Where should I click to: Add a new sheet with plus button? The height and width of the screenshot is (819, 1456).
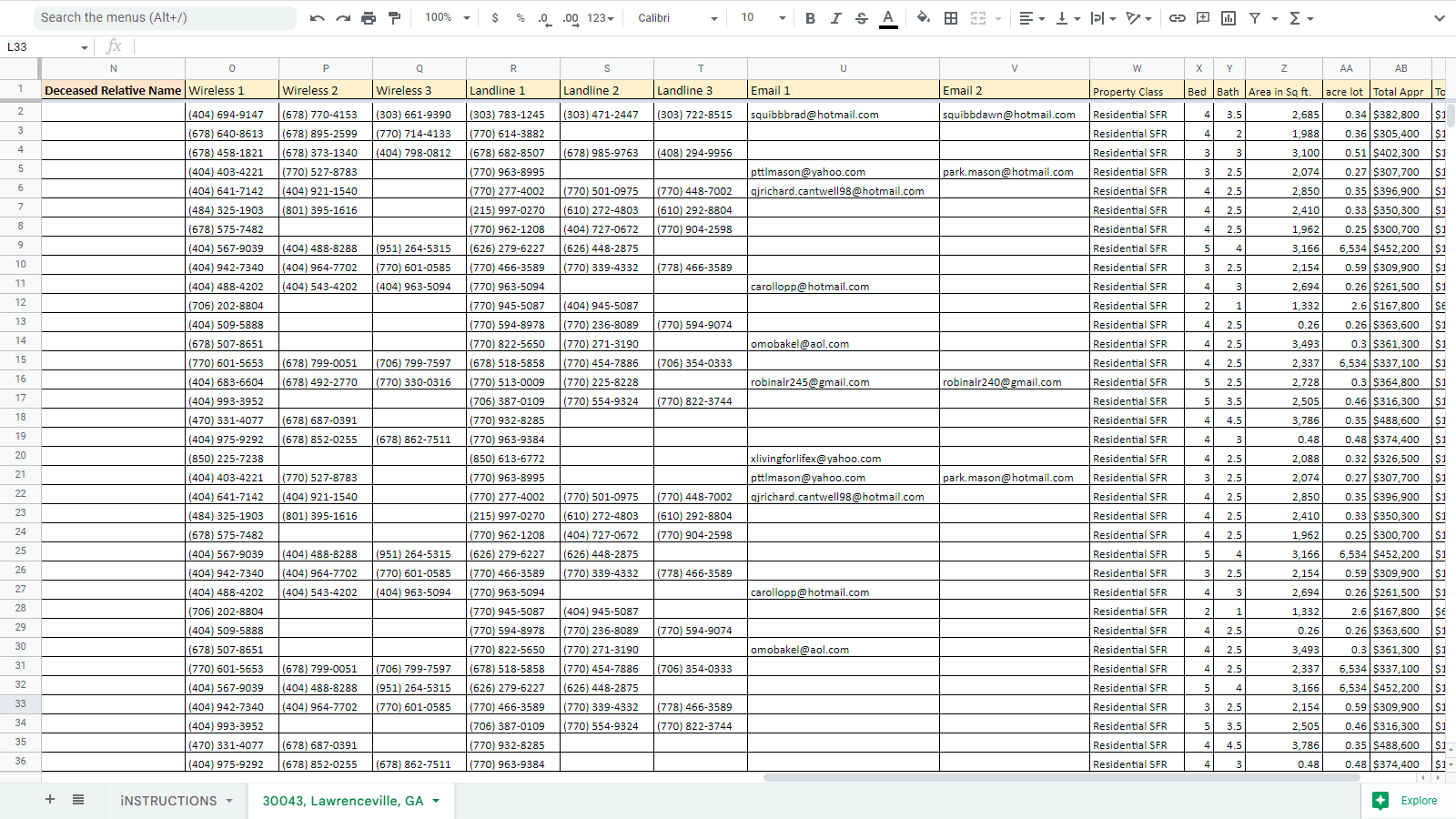coord(50,800)
